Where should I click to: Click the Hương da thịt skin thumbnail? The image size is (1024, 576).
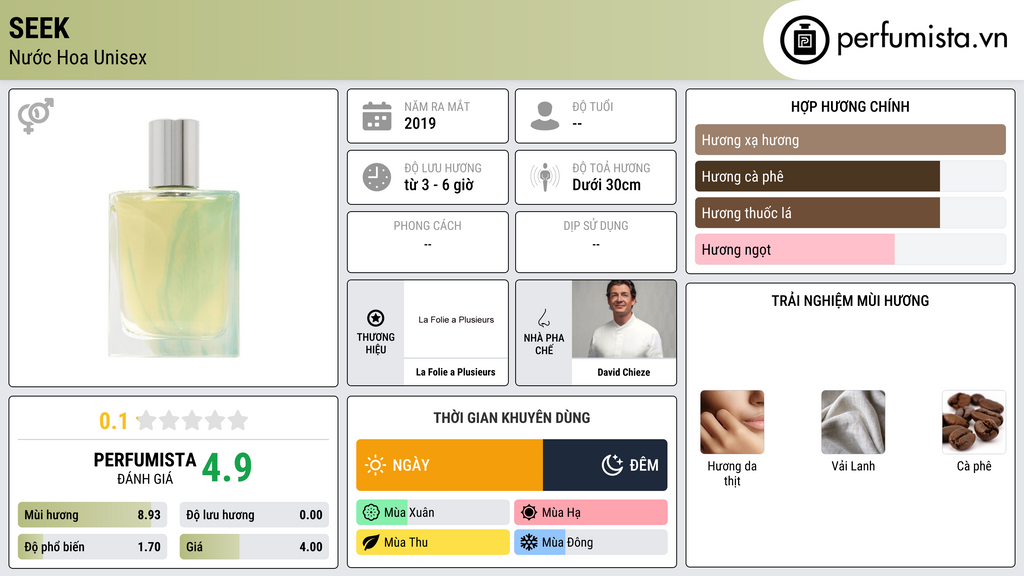pos(732,422)
